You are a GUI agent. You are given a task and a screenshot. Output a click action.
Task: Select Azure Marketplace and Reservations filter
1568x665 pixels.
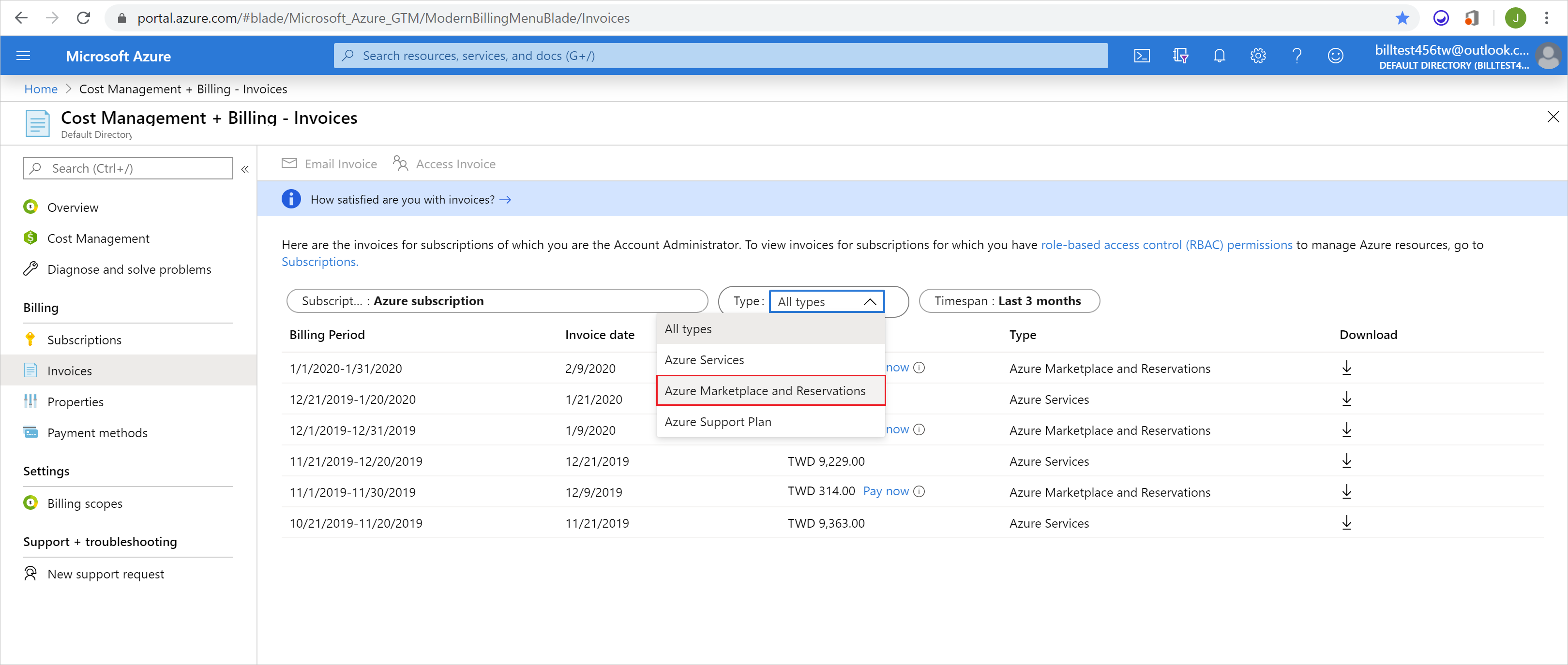(765, 390)
